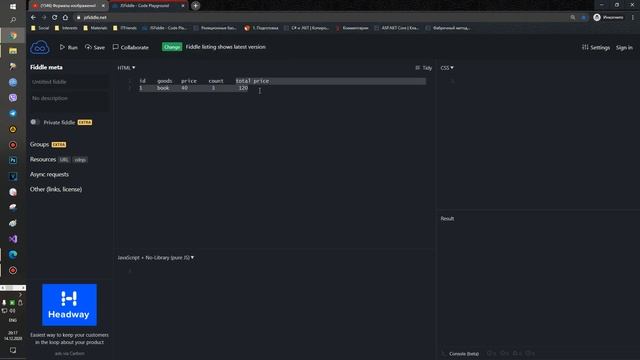640x360 pixels.
Task: Go back in browser history
Action: pos(33,18)
